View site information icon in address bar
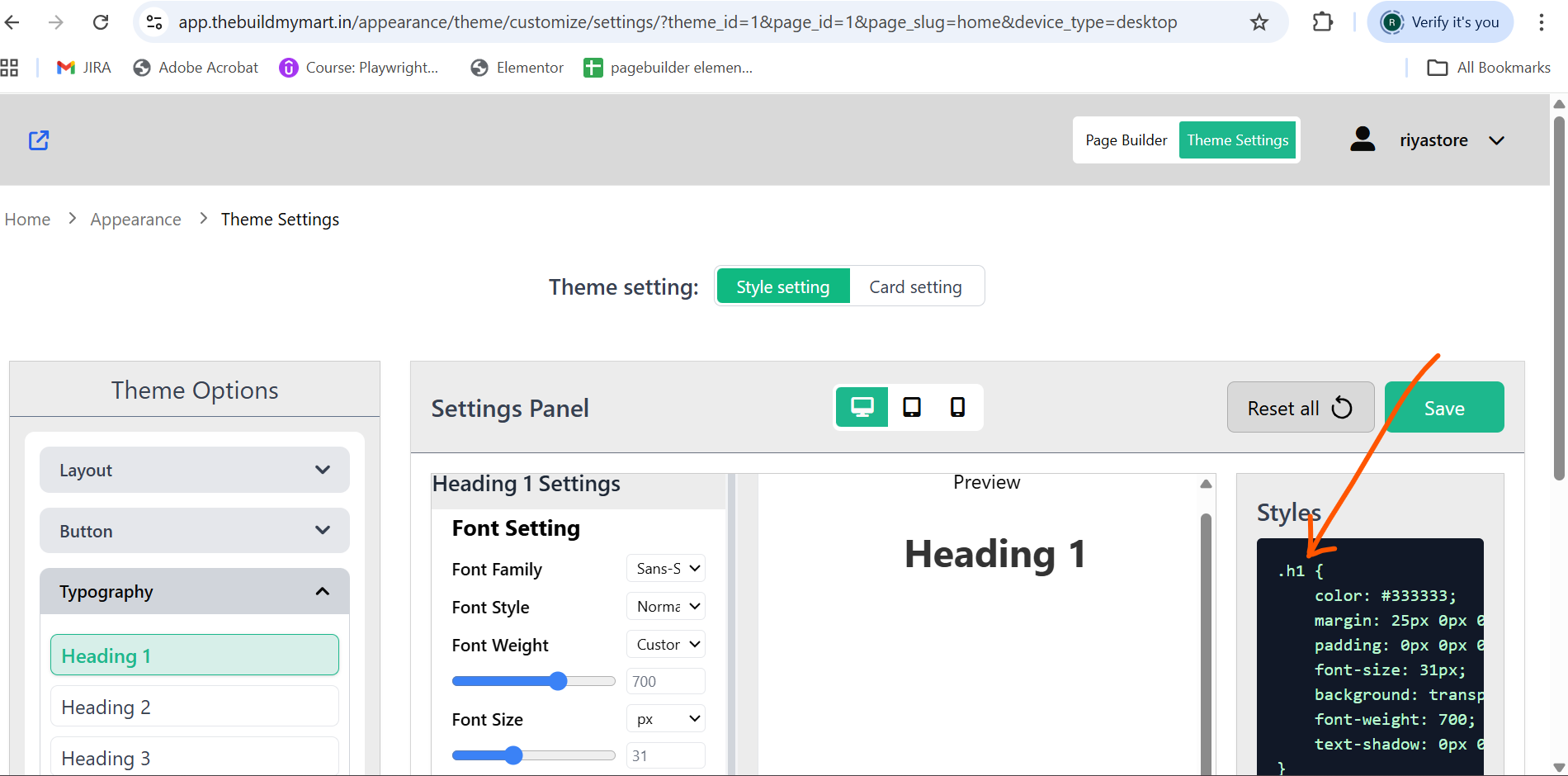 [154, 22]
